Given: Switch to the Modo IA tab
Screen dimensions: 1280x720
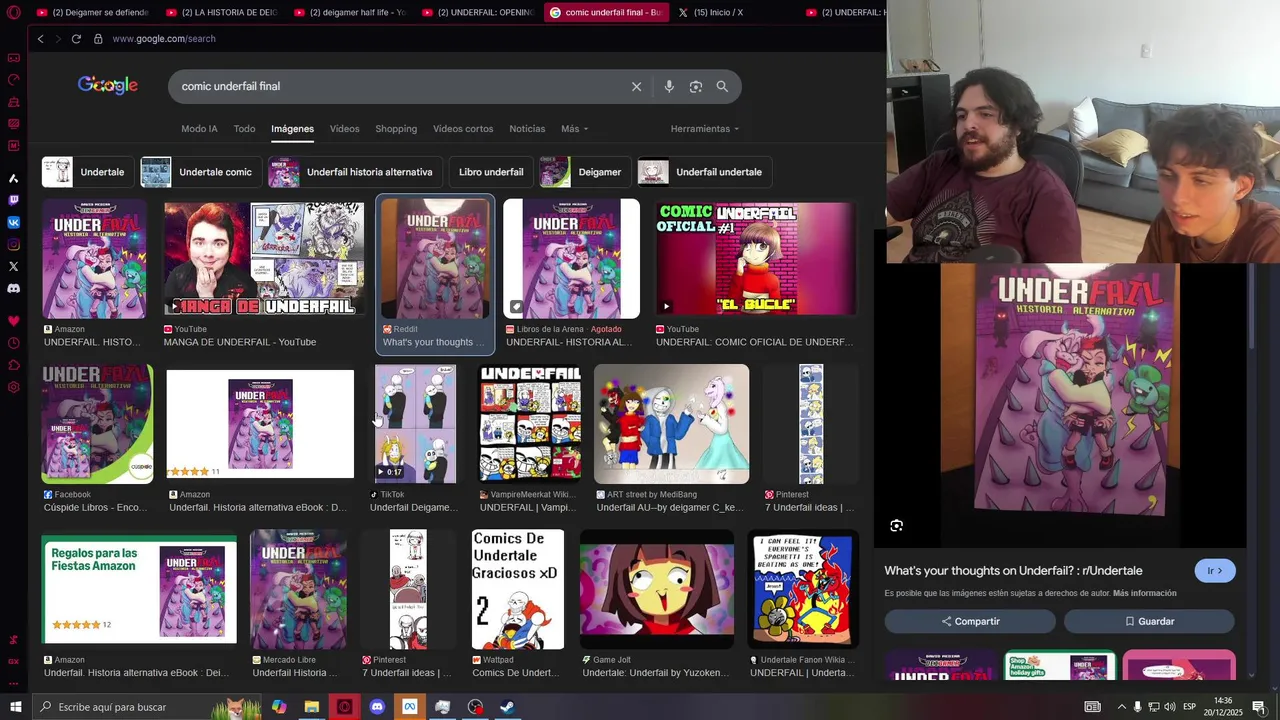Looking at the screenshot, I should (x=199, y=129).
